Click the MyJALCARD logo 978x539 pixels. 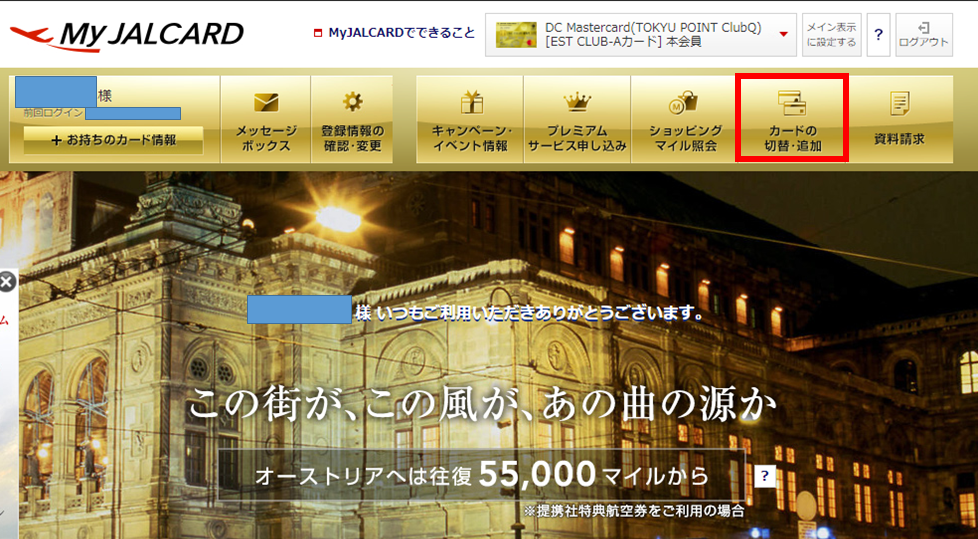pos(127,36)
